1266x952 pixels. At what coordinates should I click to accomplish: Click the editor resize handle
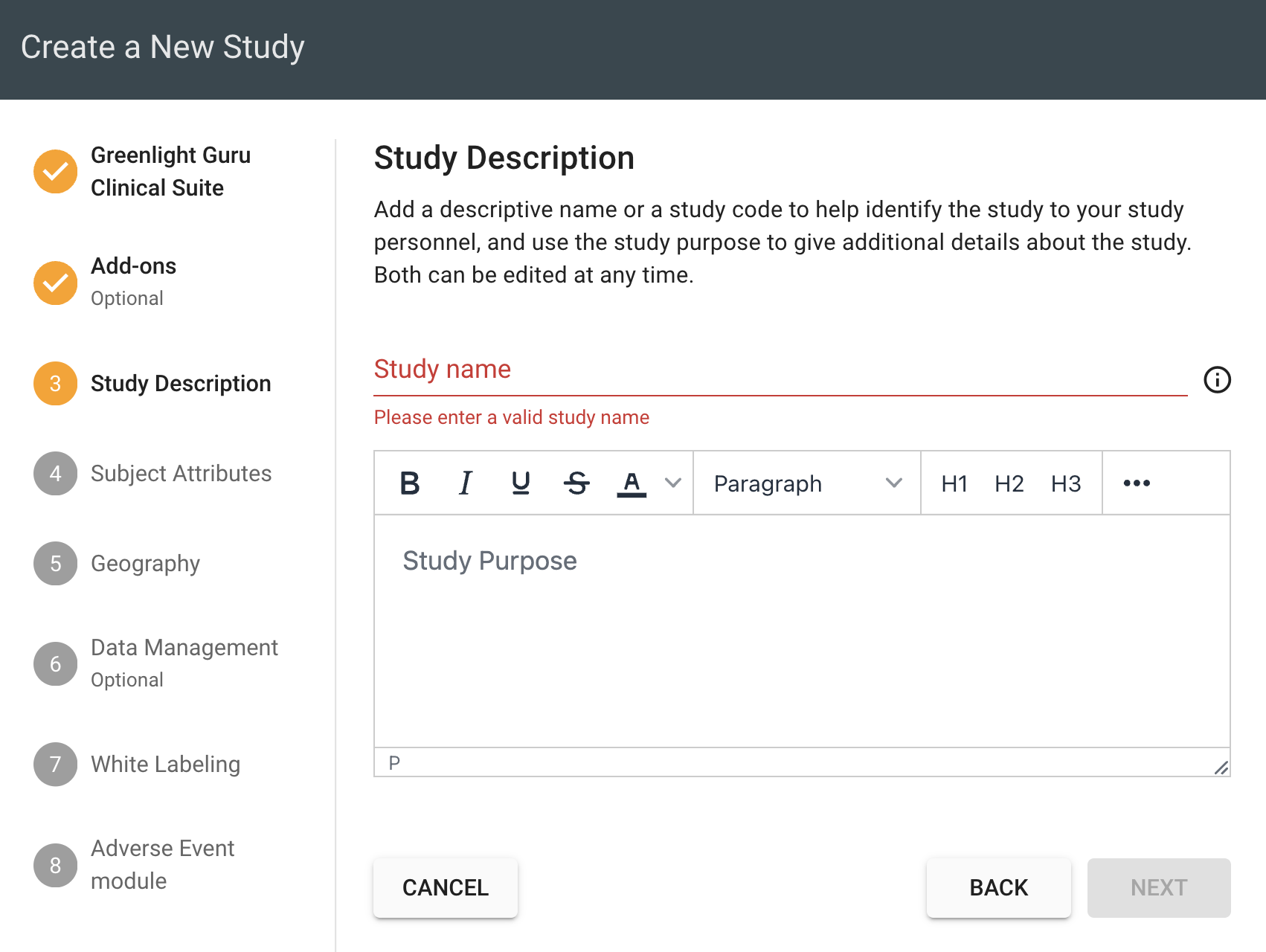coord(1221,768)
